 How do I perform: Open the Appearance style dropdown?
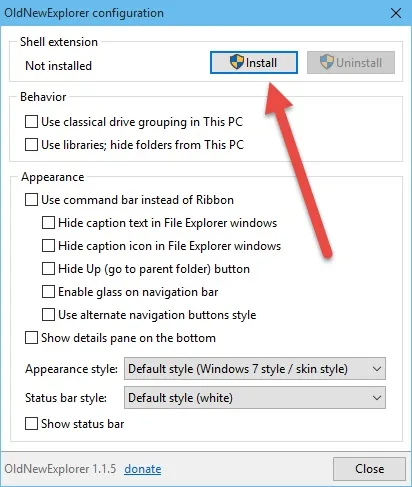pyautogui.click(x=255, y=369)
